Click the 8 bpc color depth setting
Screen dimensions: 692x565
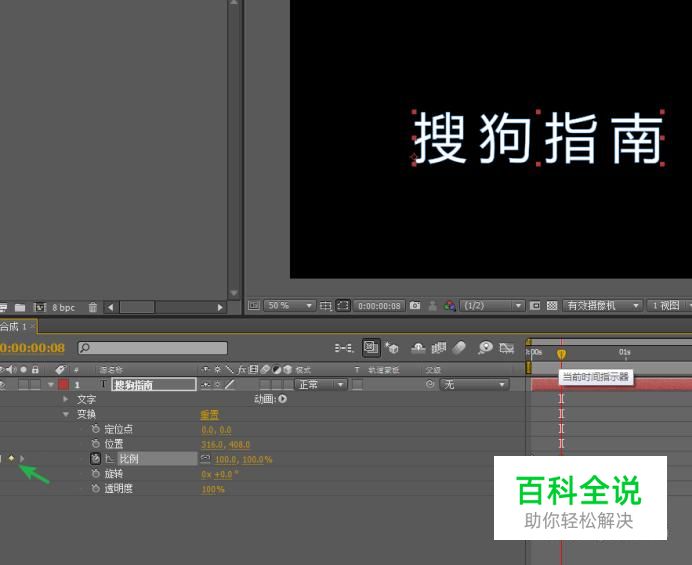[x=64, y=308]
